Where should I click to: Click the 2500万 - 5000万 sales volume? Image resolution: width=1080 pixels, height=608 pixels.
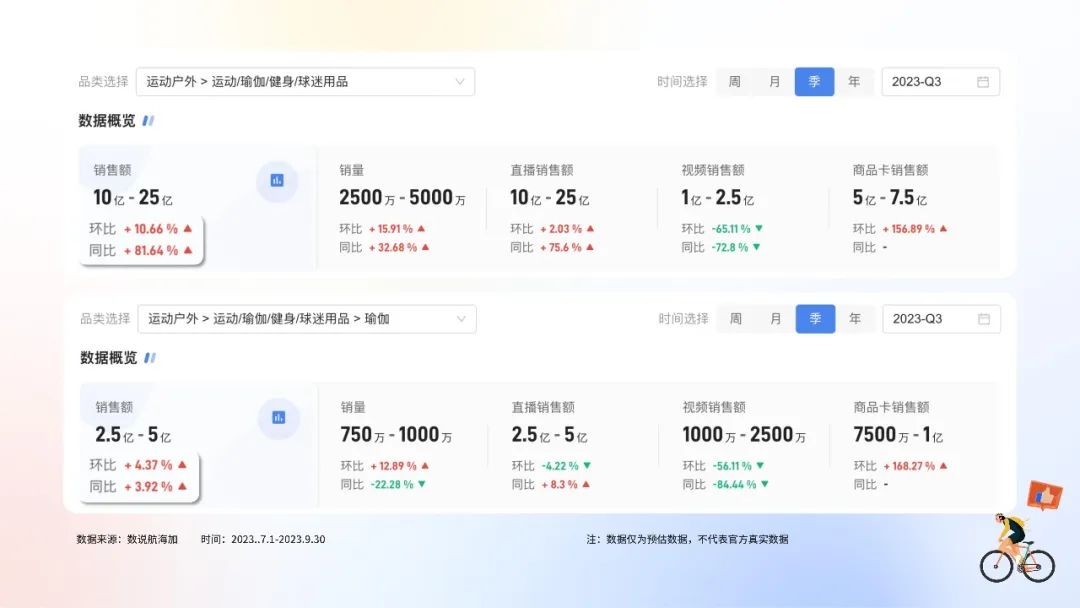click(x=402, y=198)
